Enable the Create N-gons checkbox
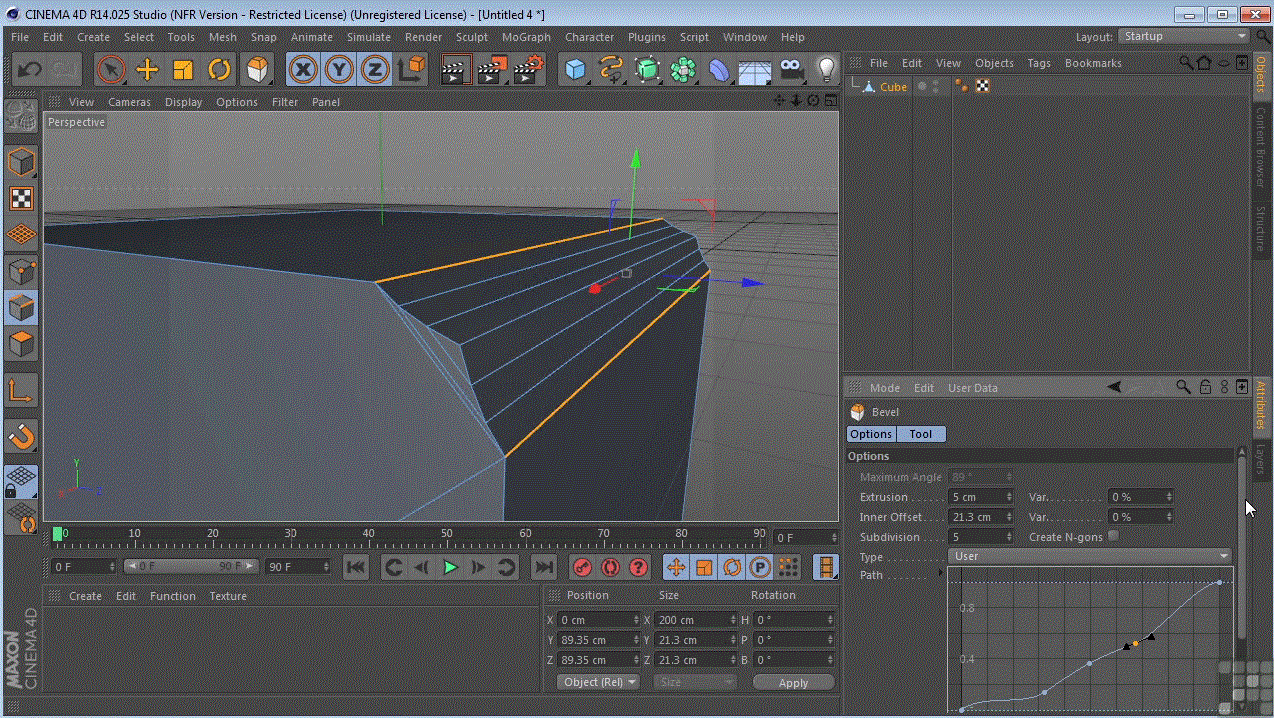Viewport: 1274px width, 718px height. tap(1113, 536)
